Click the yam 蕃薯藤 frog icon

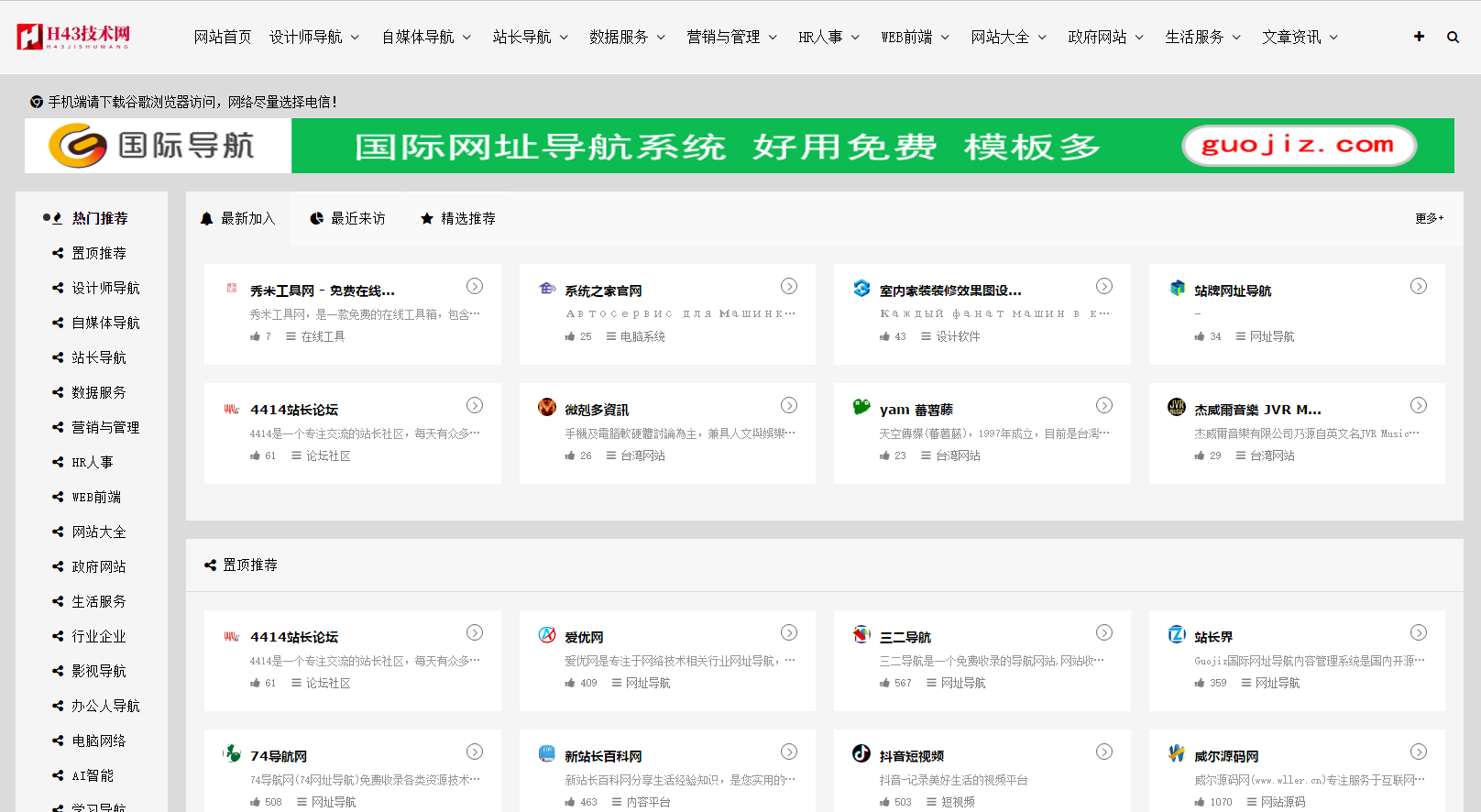861,407
